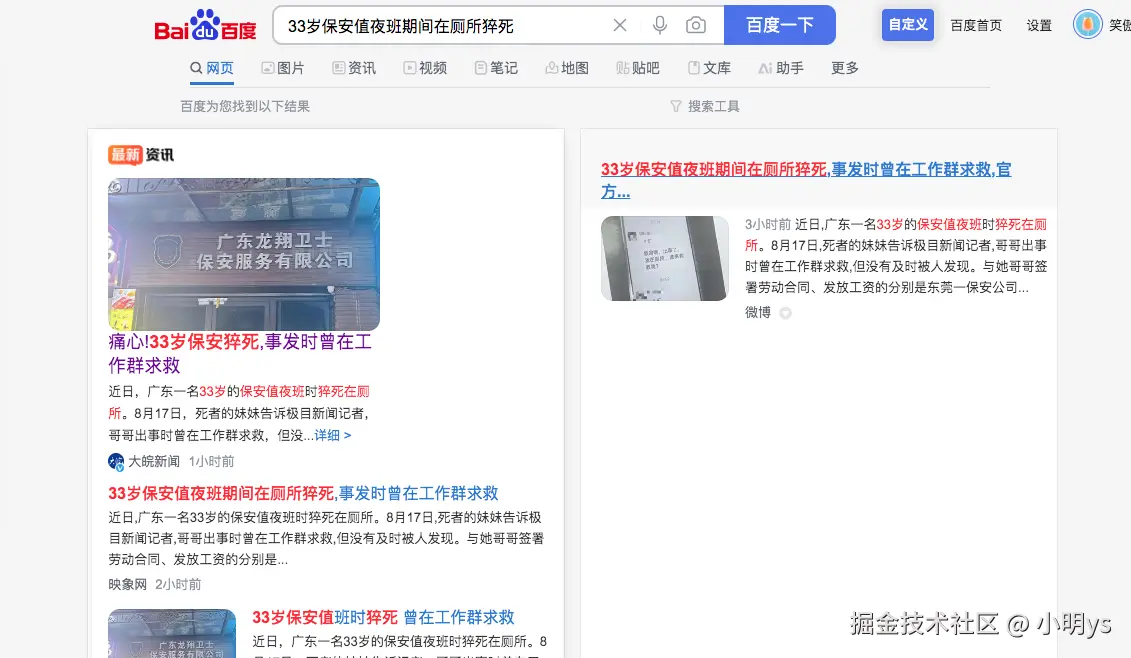This screenshot has width=1131, height=658.
Task: Open the smiley account avatar menu
Action: tap(1088, 24)
